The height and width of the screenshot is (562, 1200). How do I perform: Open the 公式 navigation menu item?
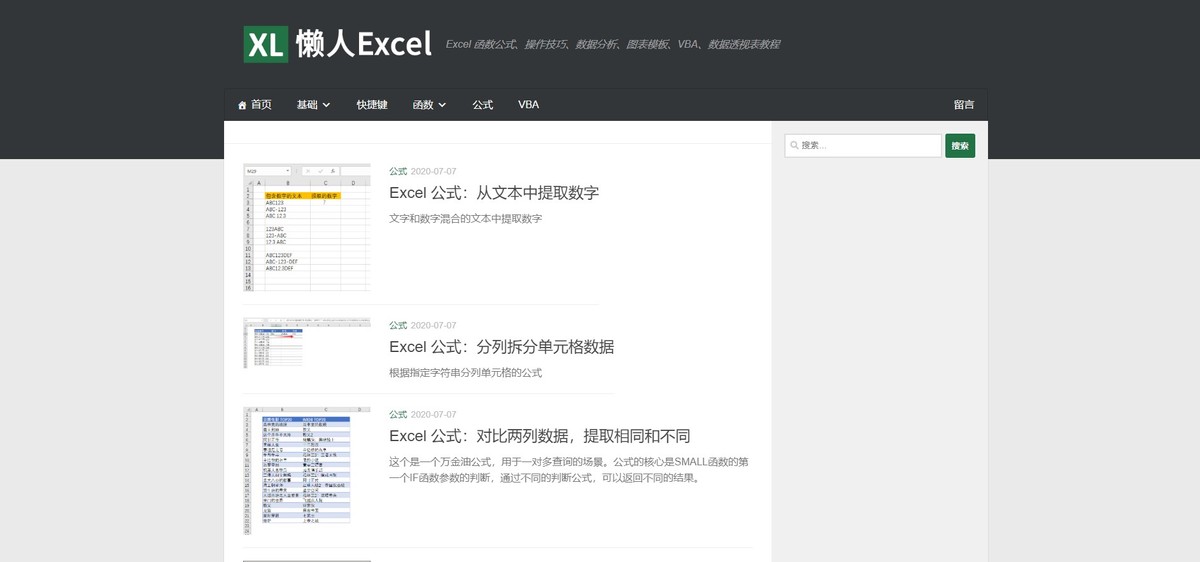click(x=483, y=105)
